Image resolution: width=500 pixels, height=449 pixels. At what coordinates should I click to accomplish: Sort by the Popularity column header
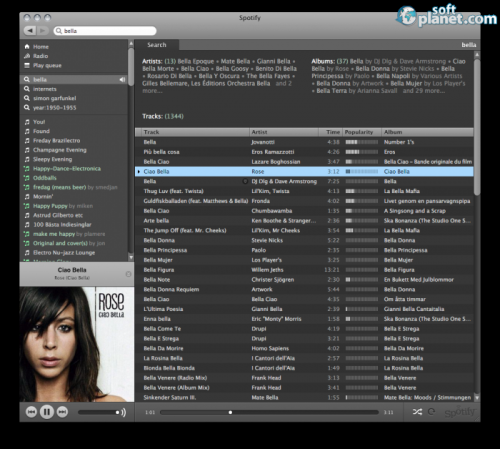[362, 132]
